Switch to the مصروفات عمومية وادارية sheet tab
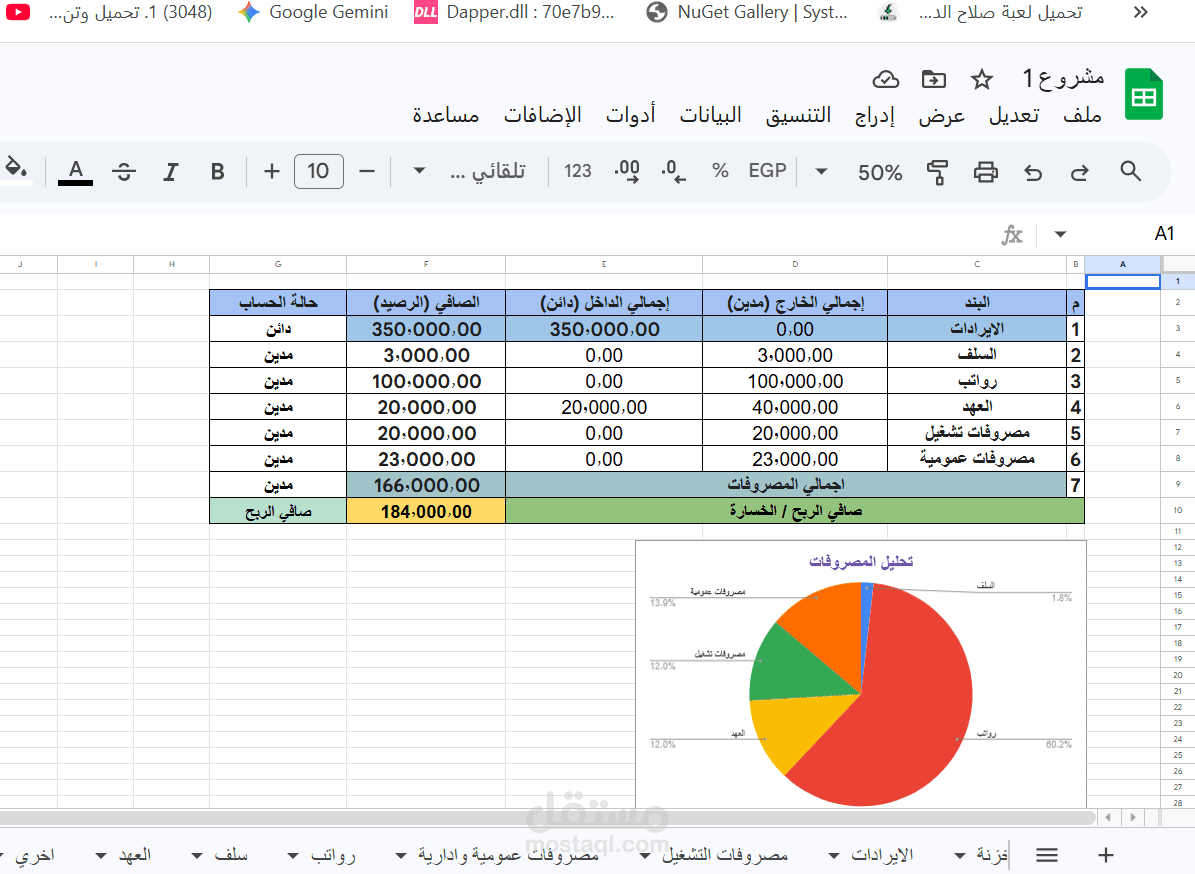This screenshot has height=874, width=1195. [x=508, y=855]
